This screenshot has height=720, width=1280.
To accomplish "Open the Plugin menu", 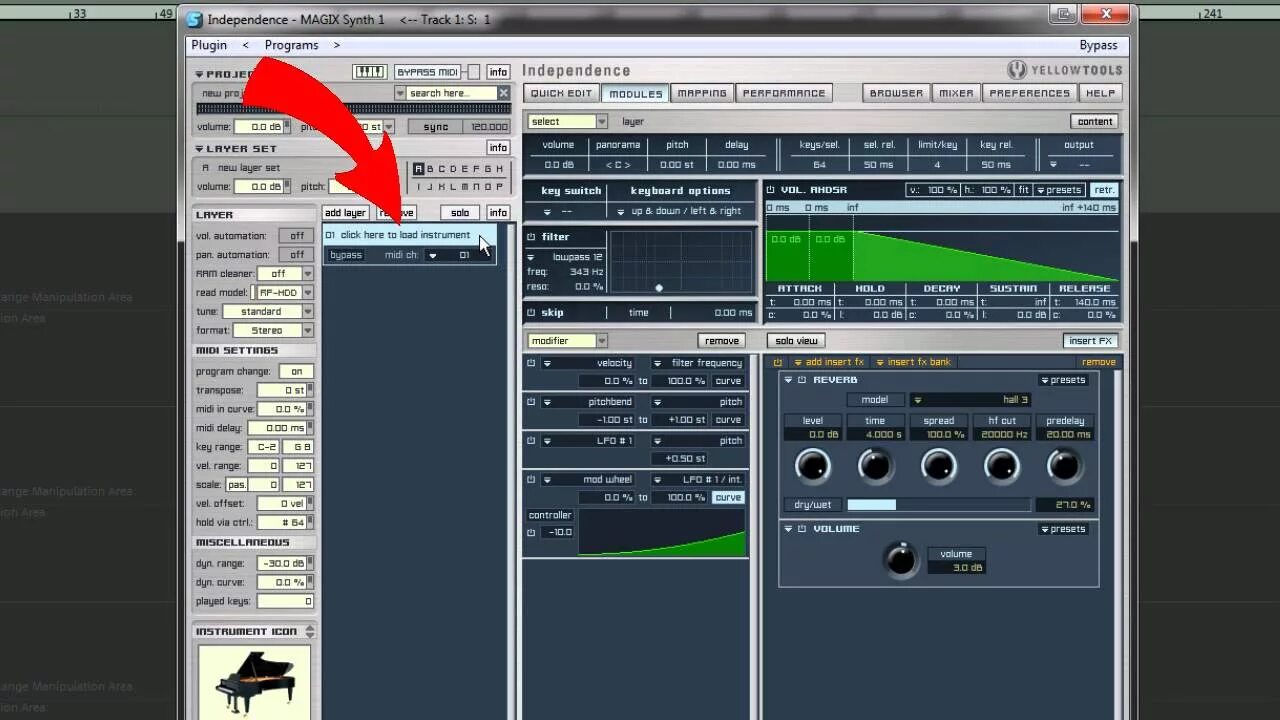I will [210, 45].
